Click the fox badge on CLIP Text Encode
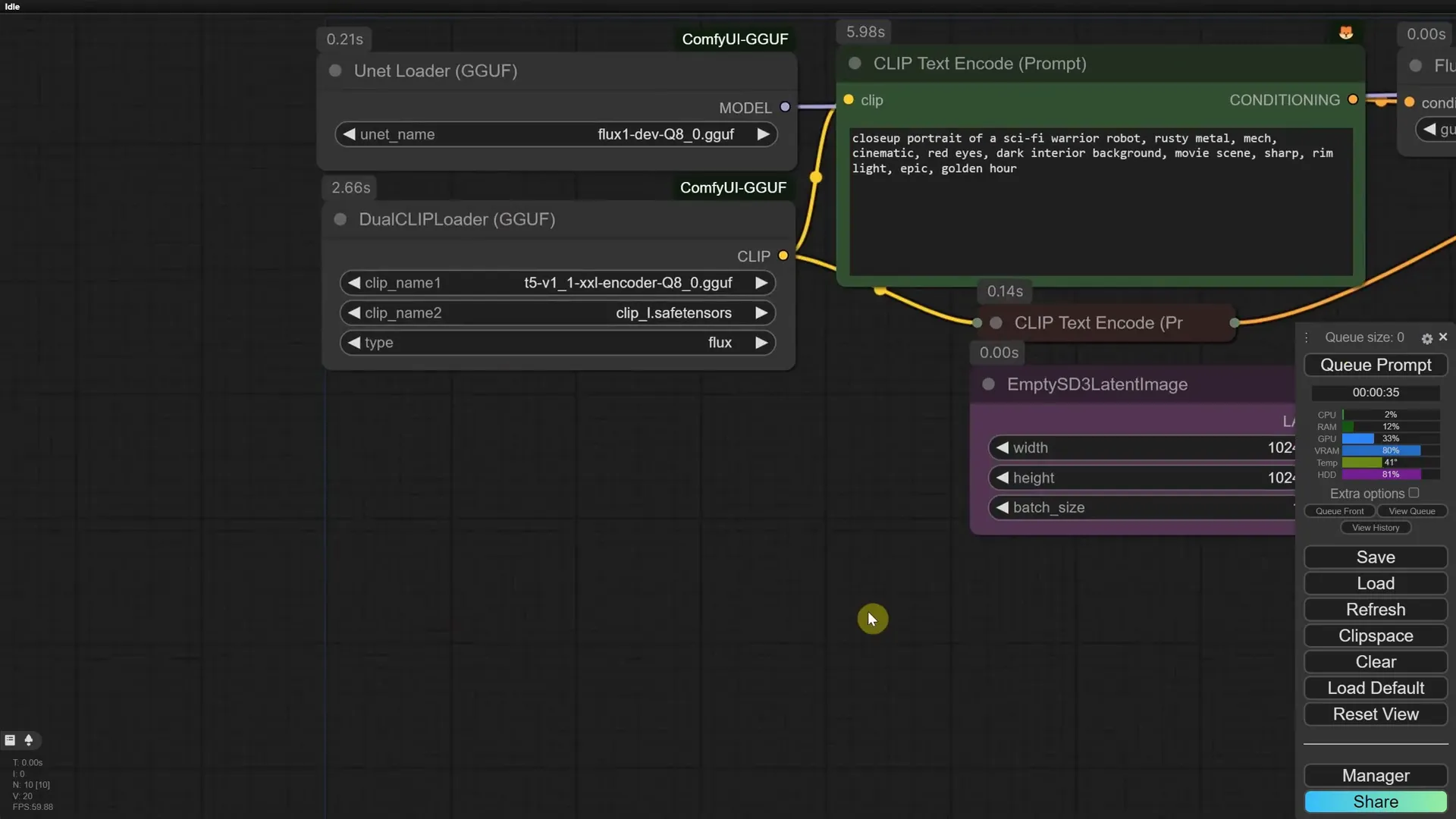The width and height of the screenshot is (1456, 819). point(1346,33)
